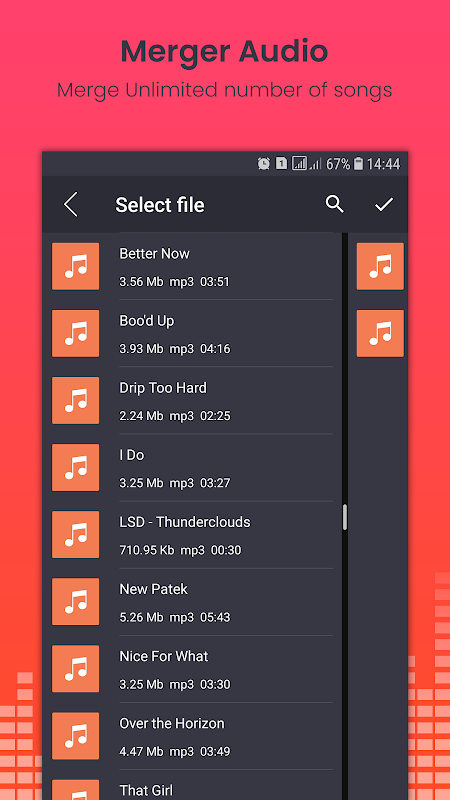Tap the New Patek music note icon

pyautogui.click(x=76, y=602)
